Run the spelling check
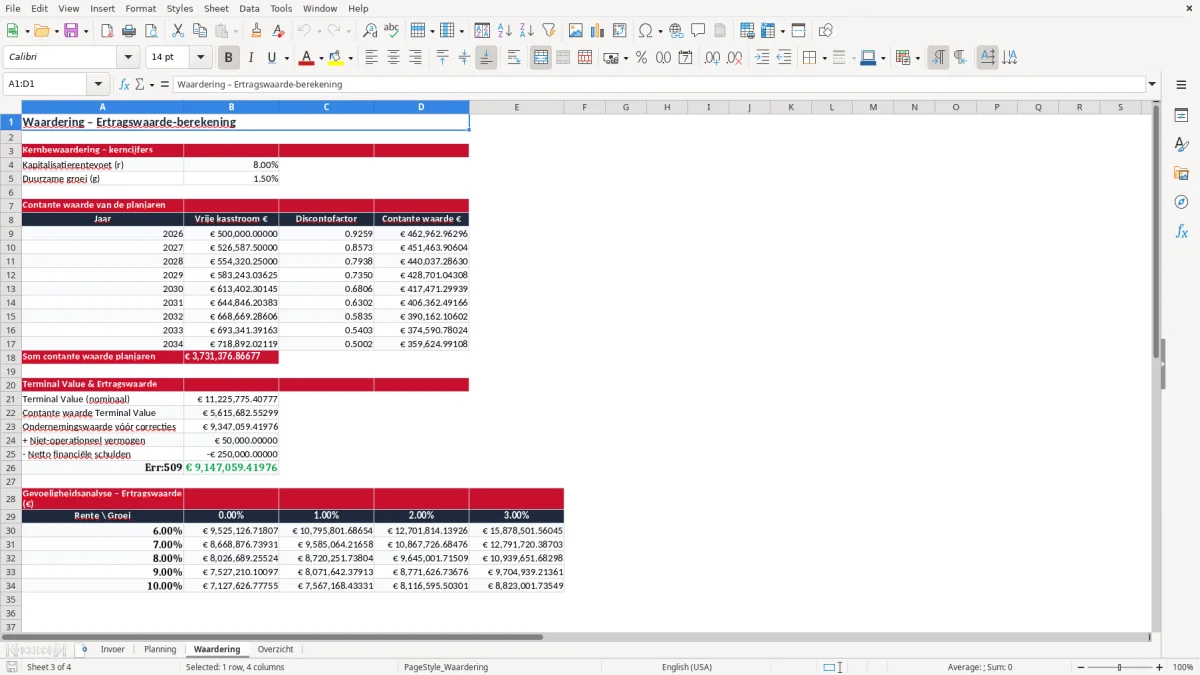 click(392, 31)
